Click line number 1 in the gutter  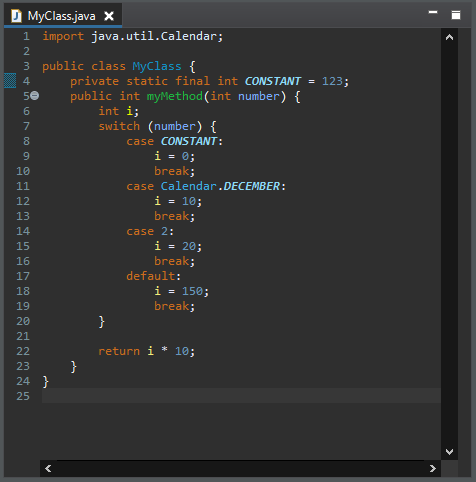click(26, 36)
